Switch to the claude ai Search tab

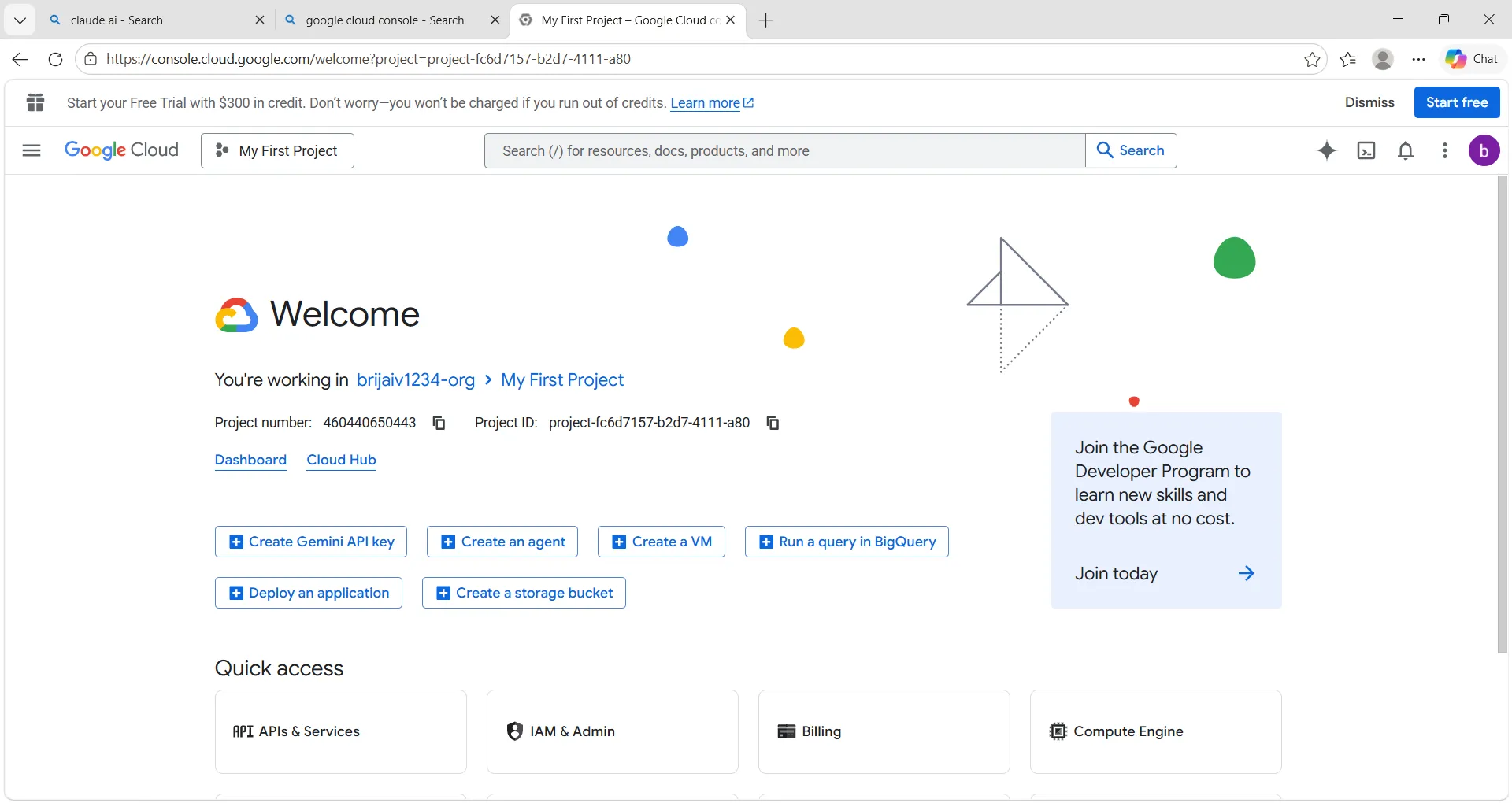[x=150, y=20]
